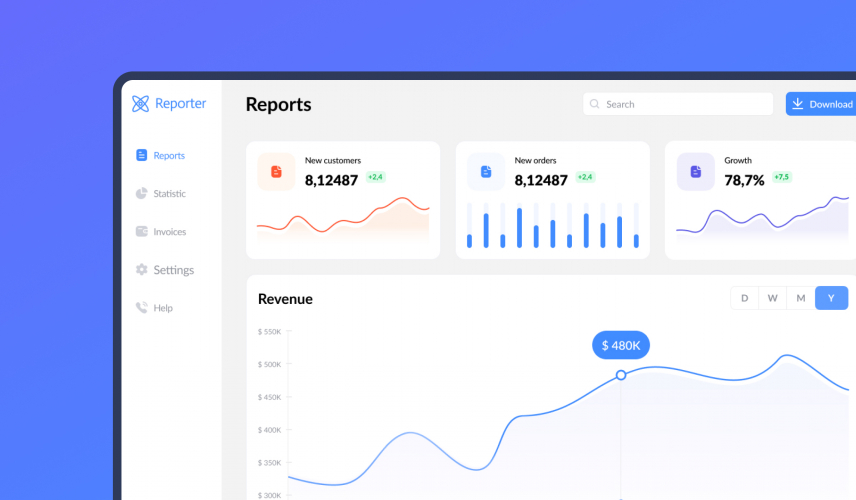Click the blue New orders document icon
Image resolution: width=856 pixels, height=500 pixels.
click(x=486, y=172)
